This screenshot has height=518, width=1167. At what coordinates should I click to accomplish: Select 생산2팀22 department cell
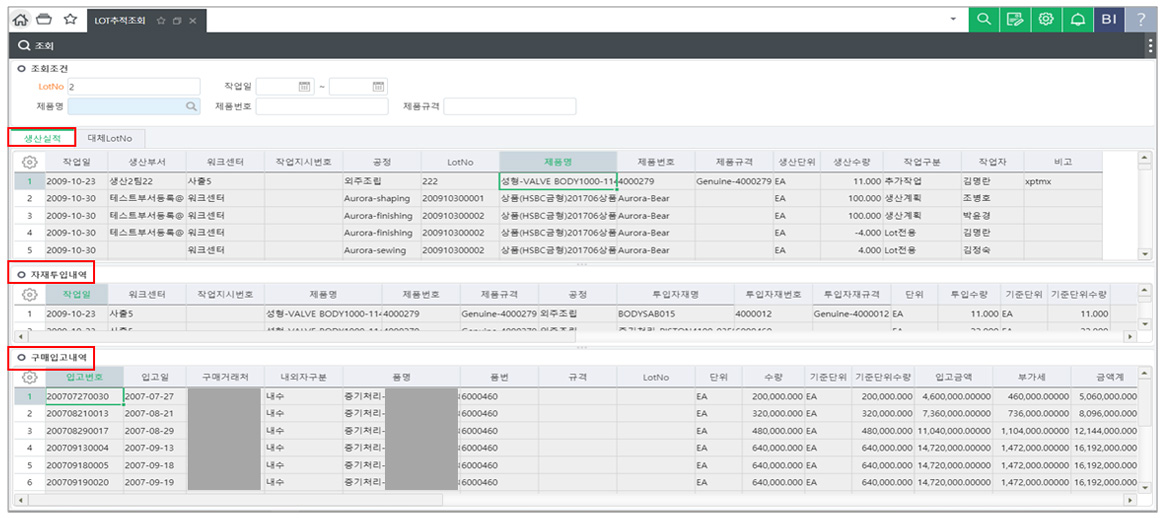coord(145,181)
